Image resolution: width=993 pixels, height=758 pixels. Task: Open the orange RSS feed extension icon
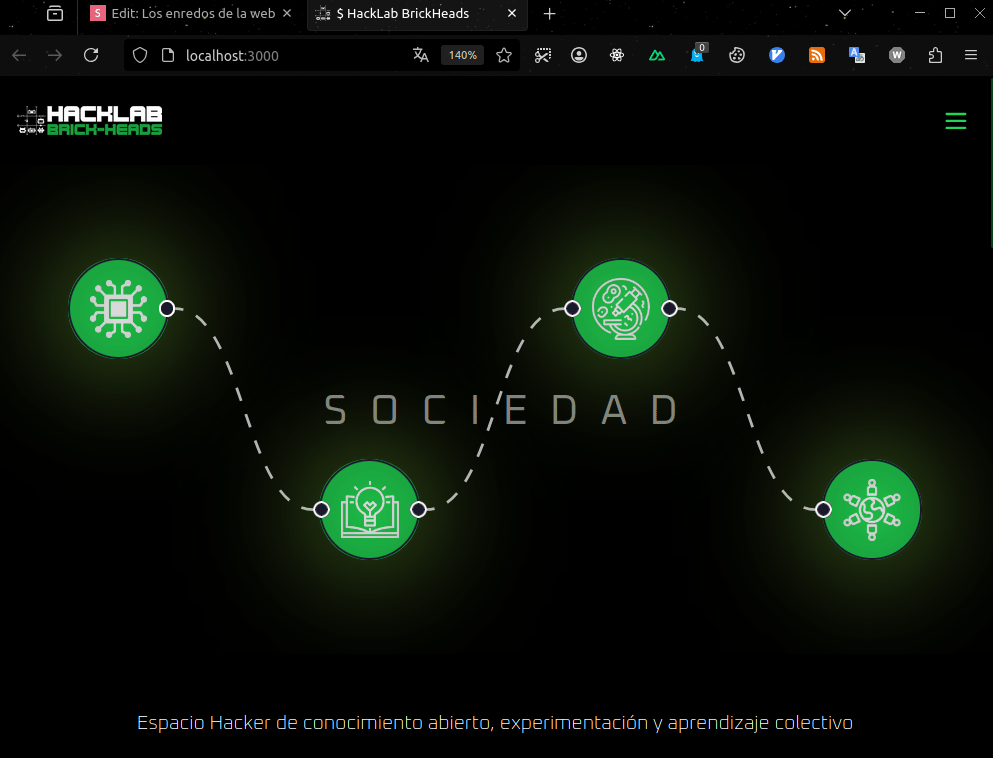pos(817,55)
